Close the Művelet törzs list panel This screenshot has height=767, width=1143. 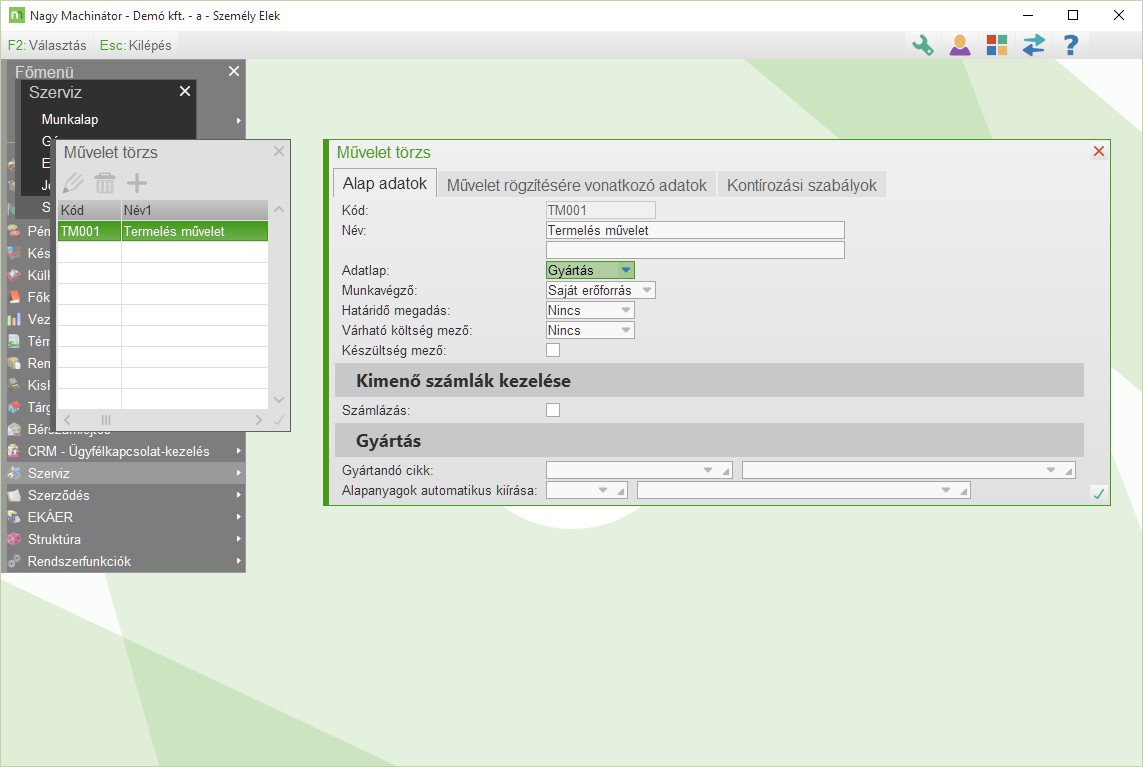(x=278, y=151)
